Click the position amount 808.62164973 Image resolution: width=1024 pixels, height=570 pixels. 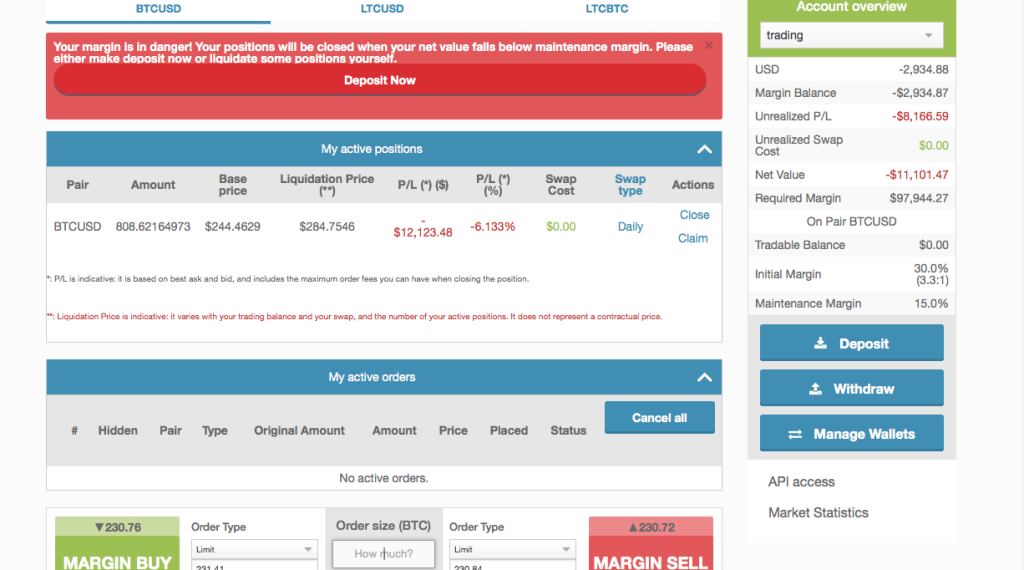pyautogui.click(x=153, y=227)
